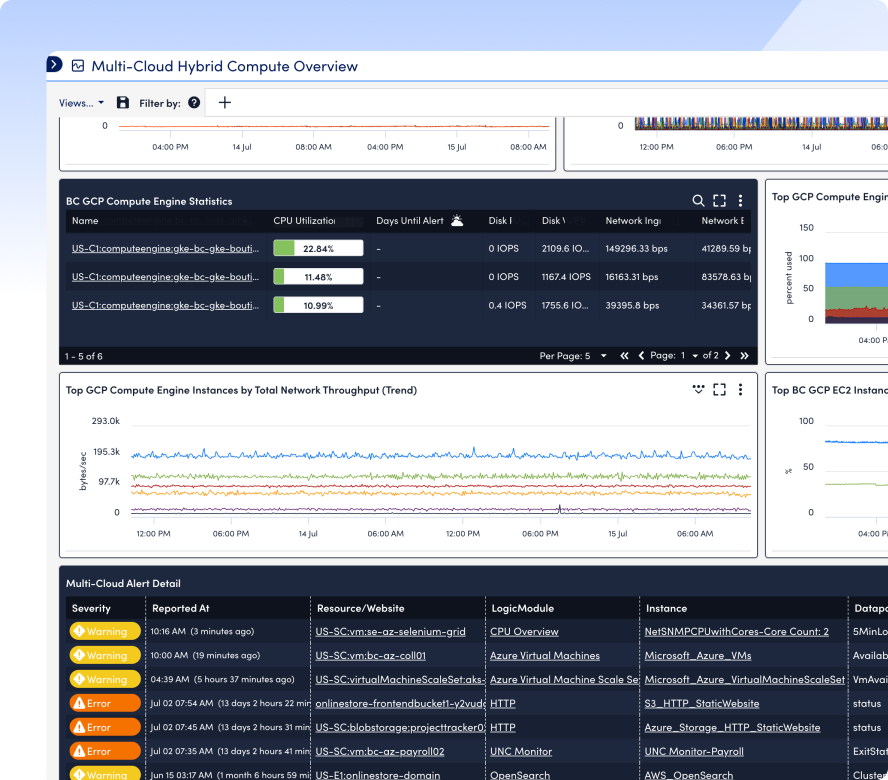This screenshot has height=780, width=888.
Task: Open the Azure Virtual Machines LogicModule link
Action: click(x=545, y=655)
